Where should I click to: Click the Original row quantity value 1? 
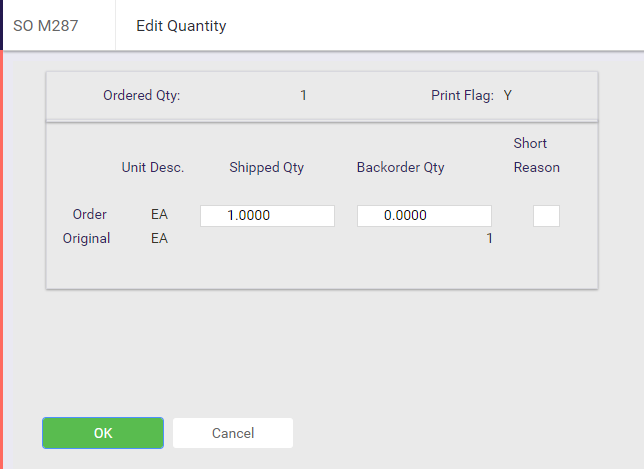(489, 239)
